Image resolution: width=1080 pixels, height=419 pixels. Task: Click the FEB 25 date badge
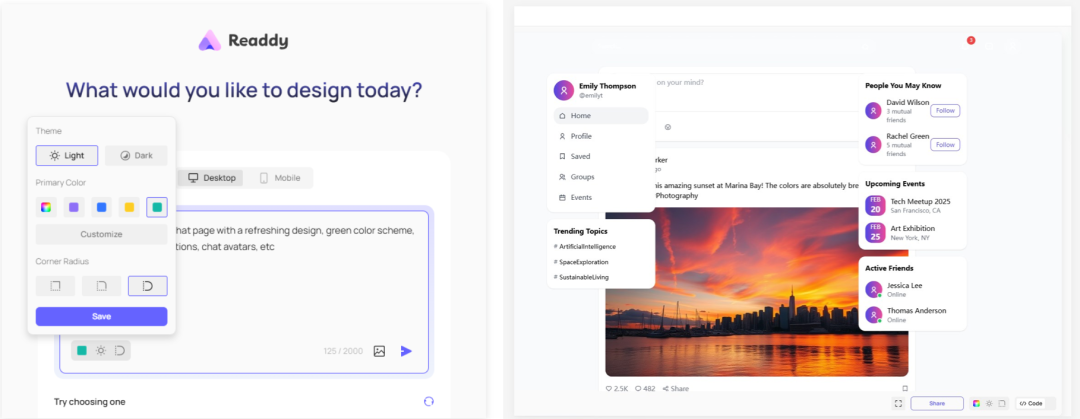coord(875,232)
